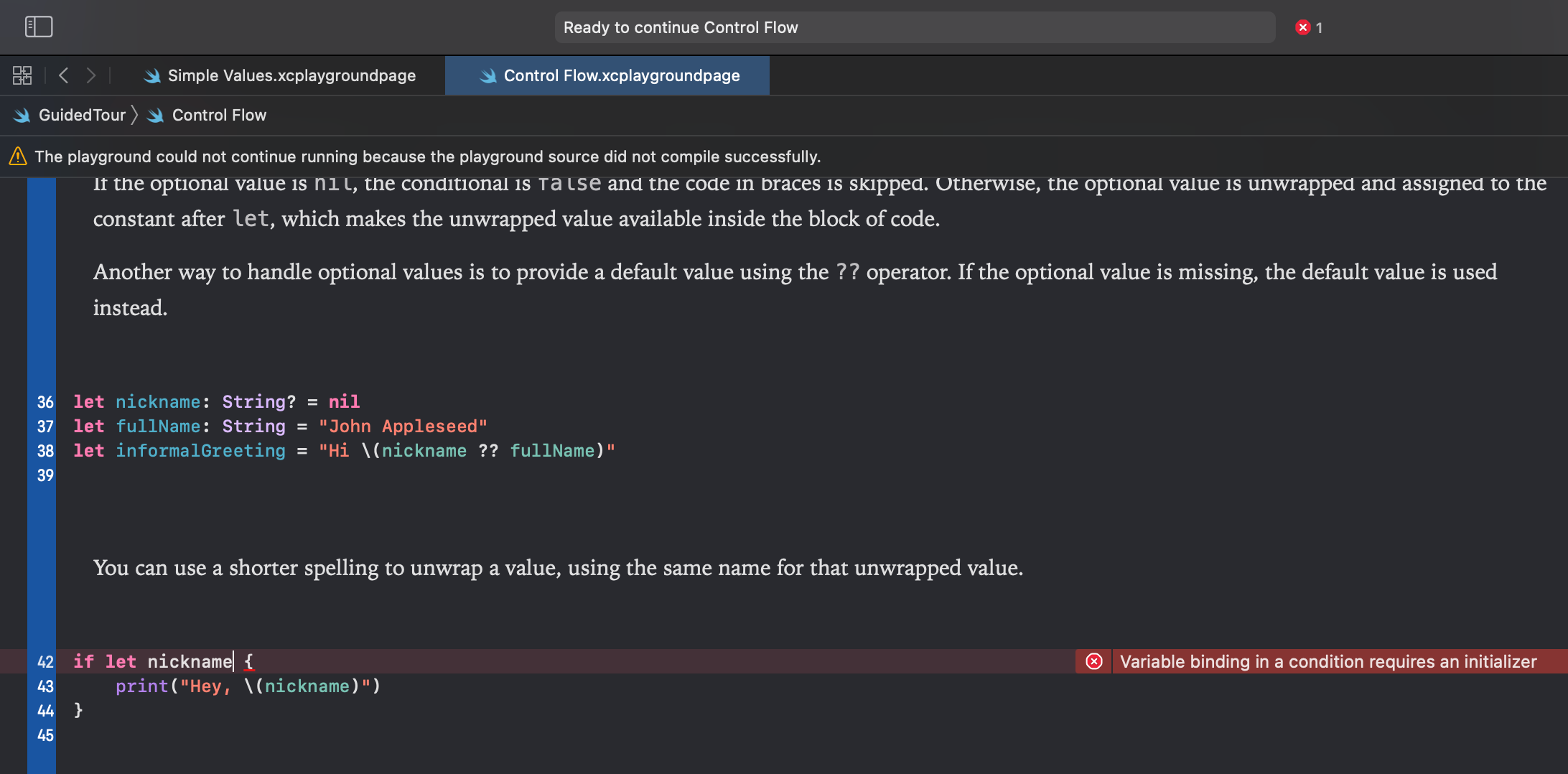The image size is (1568, 774).
Task: Go back to previous file
Action: pos(64,75)
